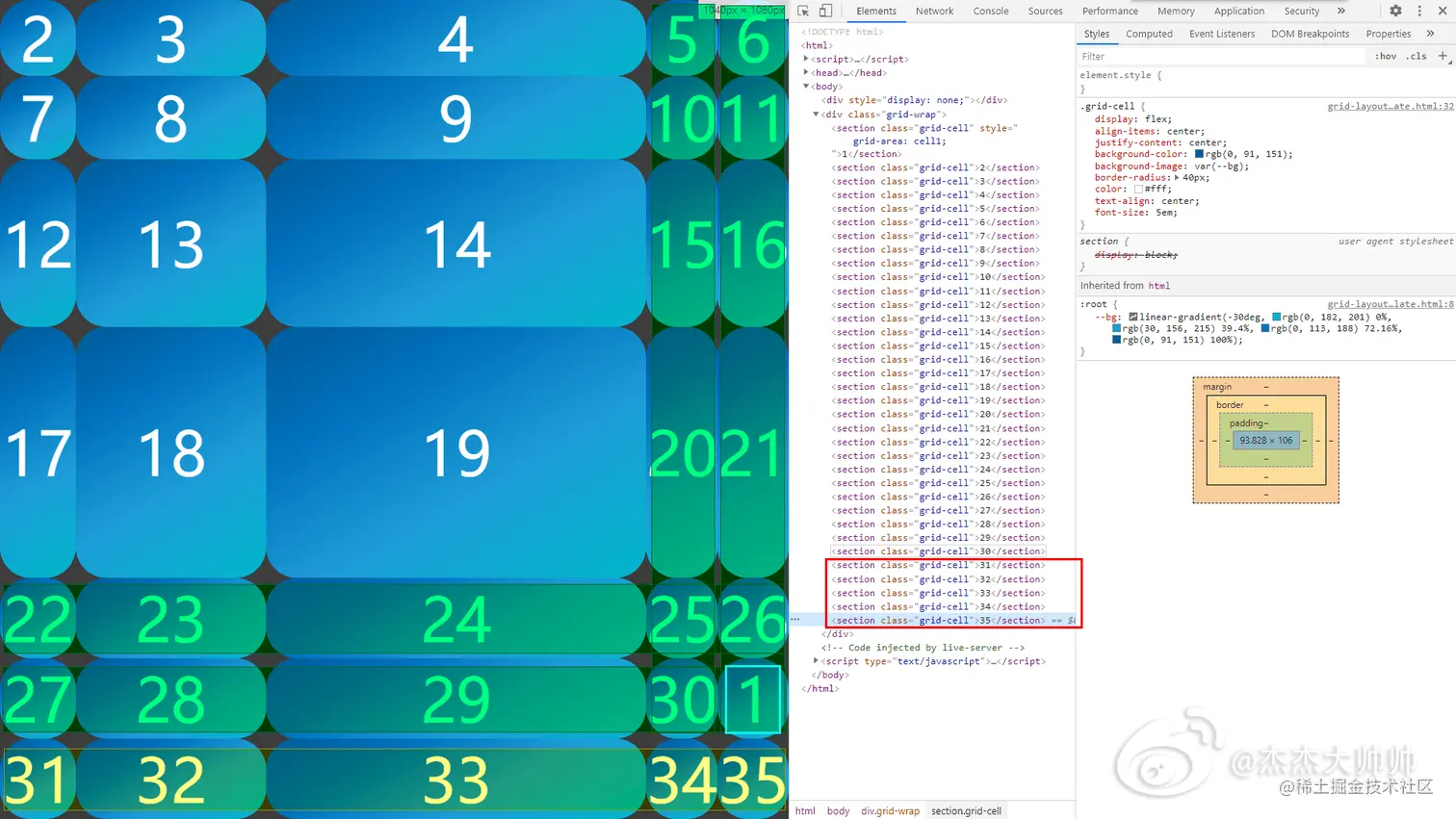This screenshot has width=1456, height=819.
Task: Open background-color rgb(0, 91, 151) swatch
Action: tap(1199, 154)
